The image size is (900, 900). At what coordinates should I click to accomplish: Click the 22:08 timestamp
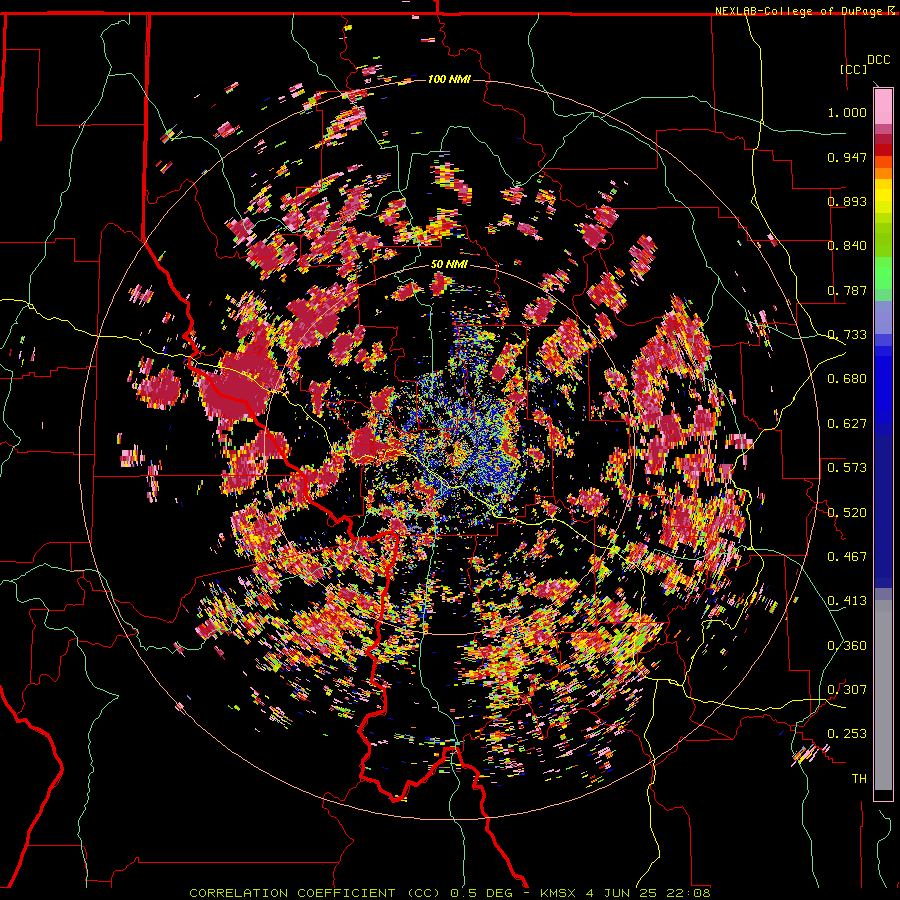coord(688,893)
